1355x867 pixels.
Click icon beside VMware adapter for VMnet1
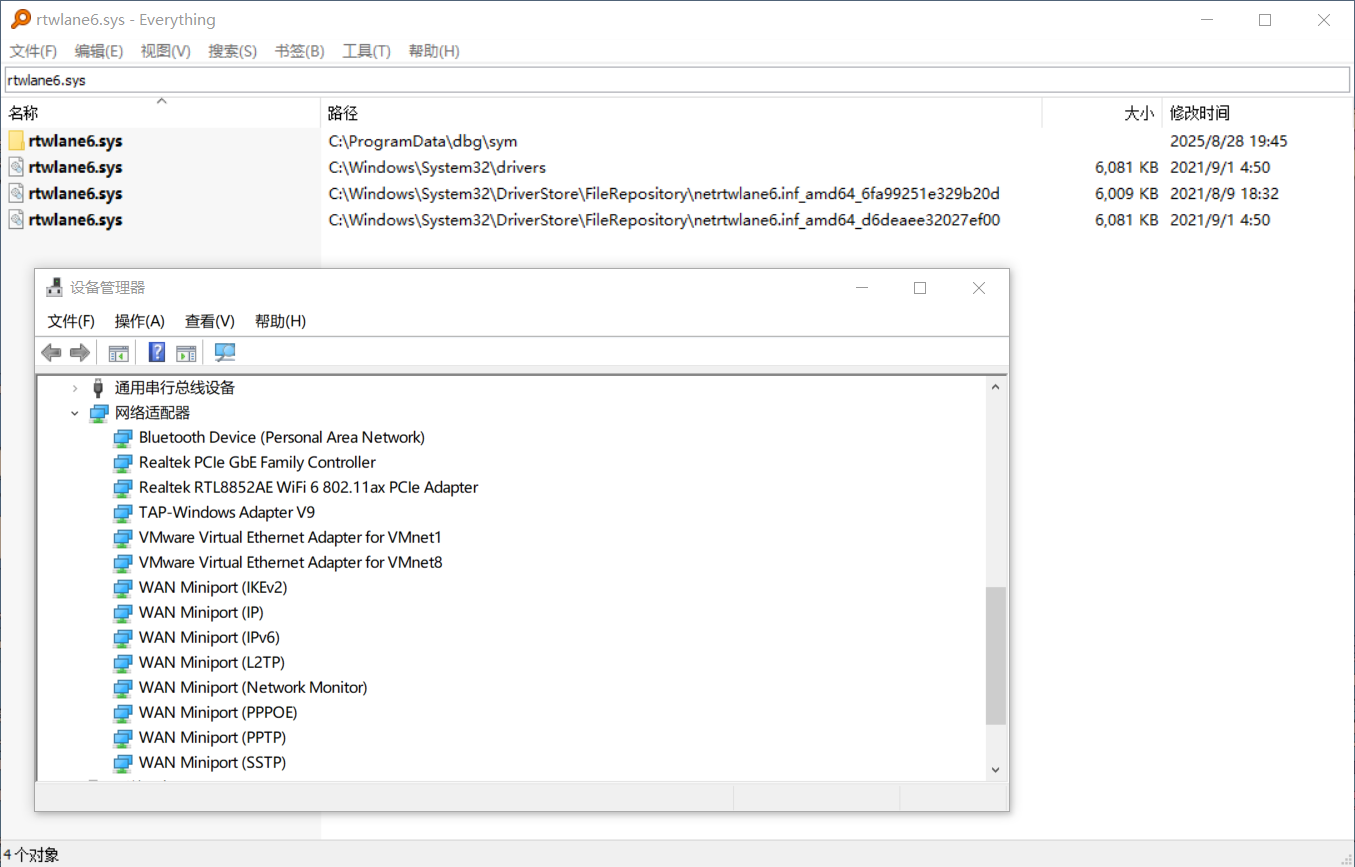pyautogui.click(x=122, y=537)
